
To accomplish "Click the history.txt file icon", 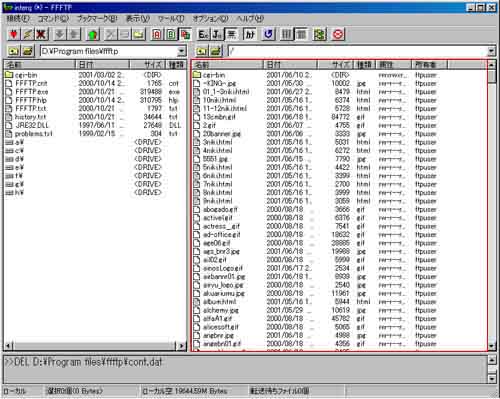I will tap(9, 117).
